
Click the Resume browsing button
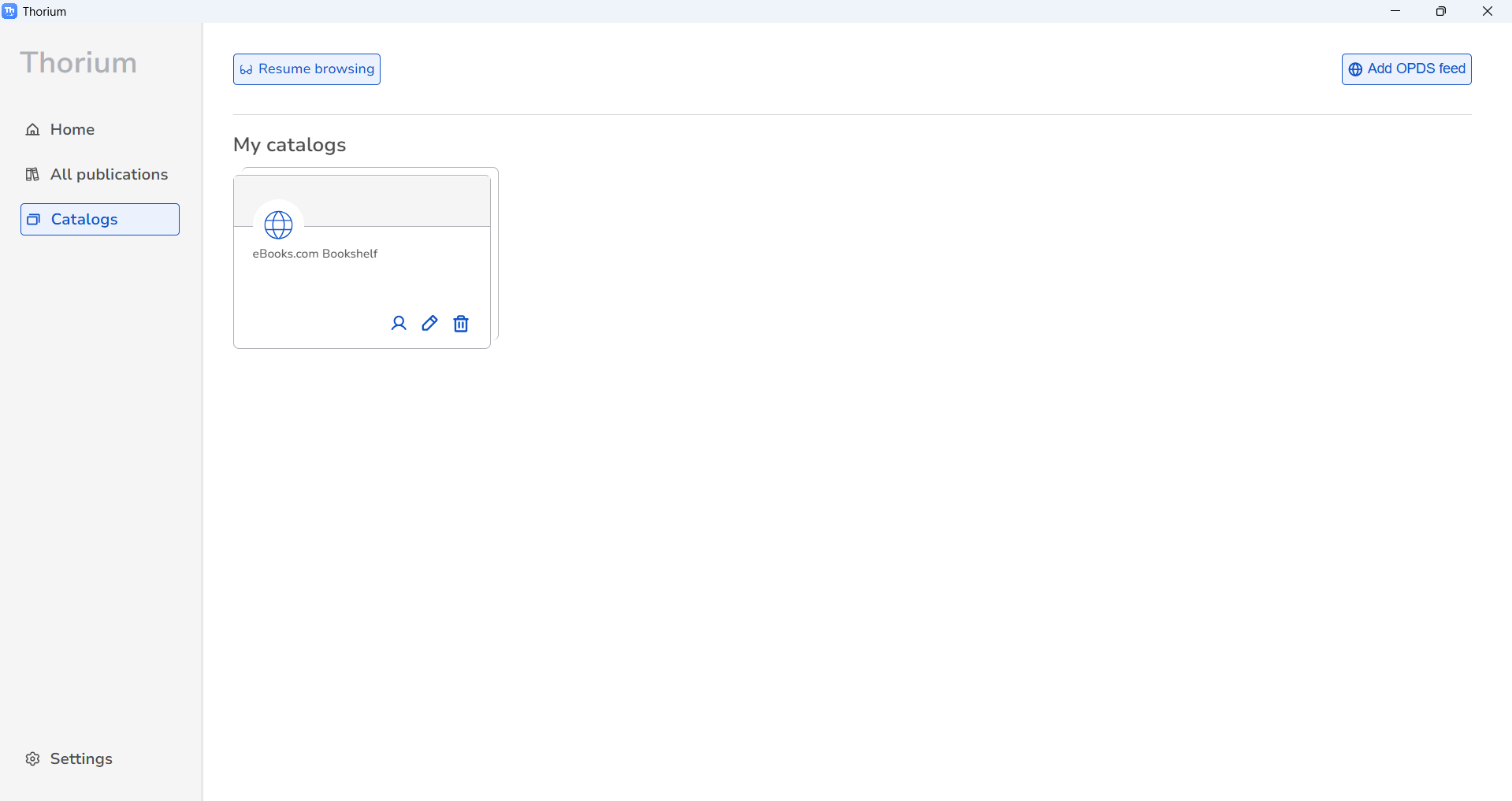coord(306,69)
